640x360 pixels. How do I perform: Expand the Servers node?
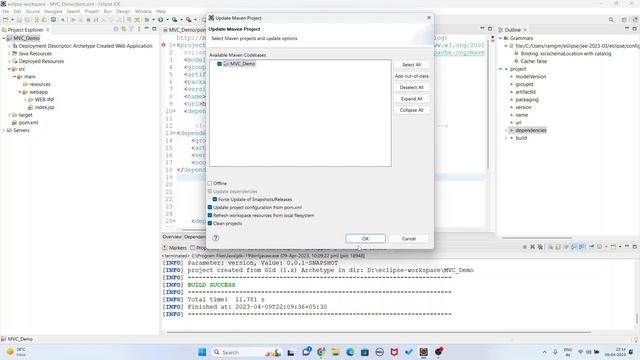tap(4, 130)
